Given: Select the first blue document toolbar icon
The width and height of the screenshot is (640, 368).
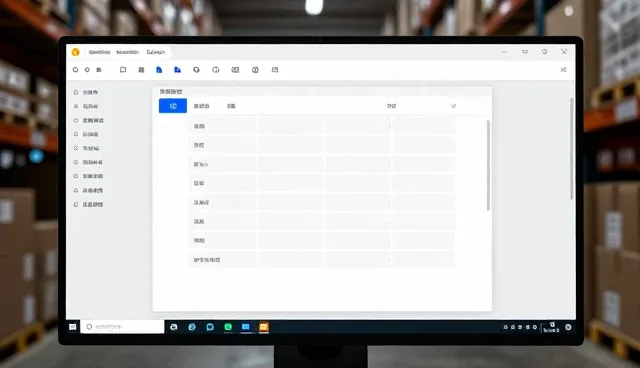Looking at the screenshot, I should [159, 70].
